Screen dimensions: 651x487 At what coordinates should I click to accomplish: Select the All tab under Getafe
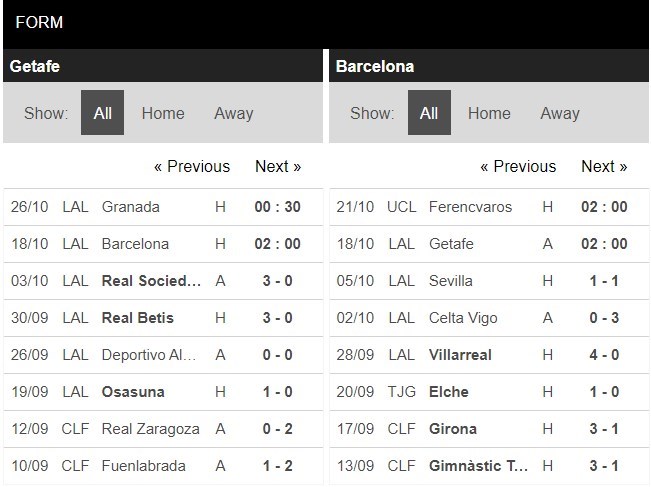(102, 113)
